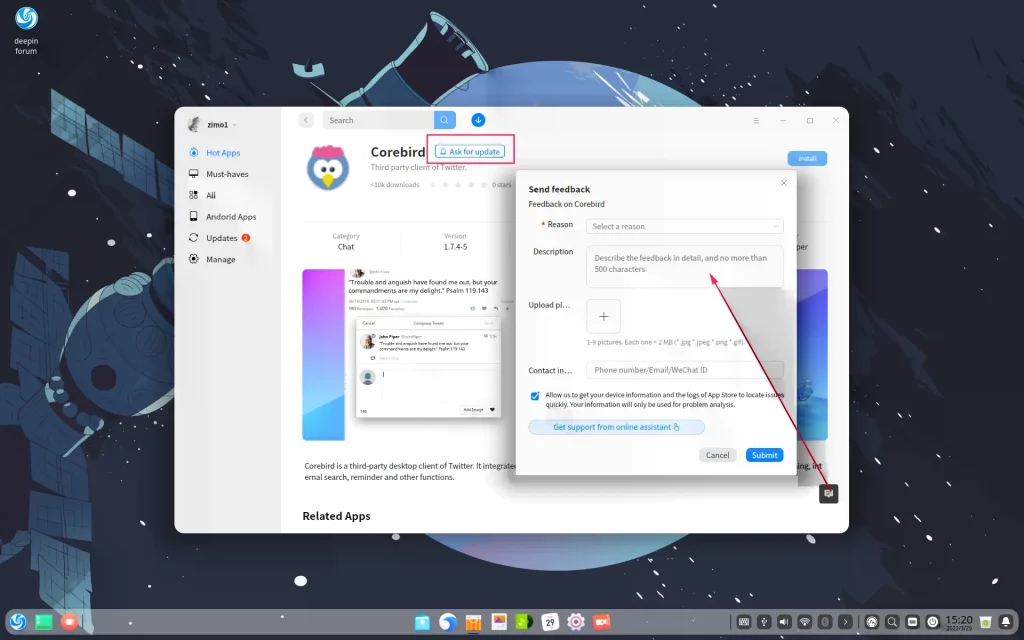The height and width of the screenshot is (640, 1024).
Task: Open the feedback icon at bottom-right
Action: tap(828, 493)
